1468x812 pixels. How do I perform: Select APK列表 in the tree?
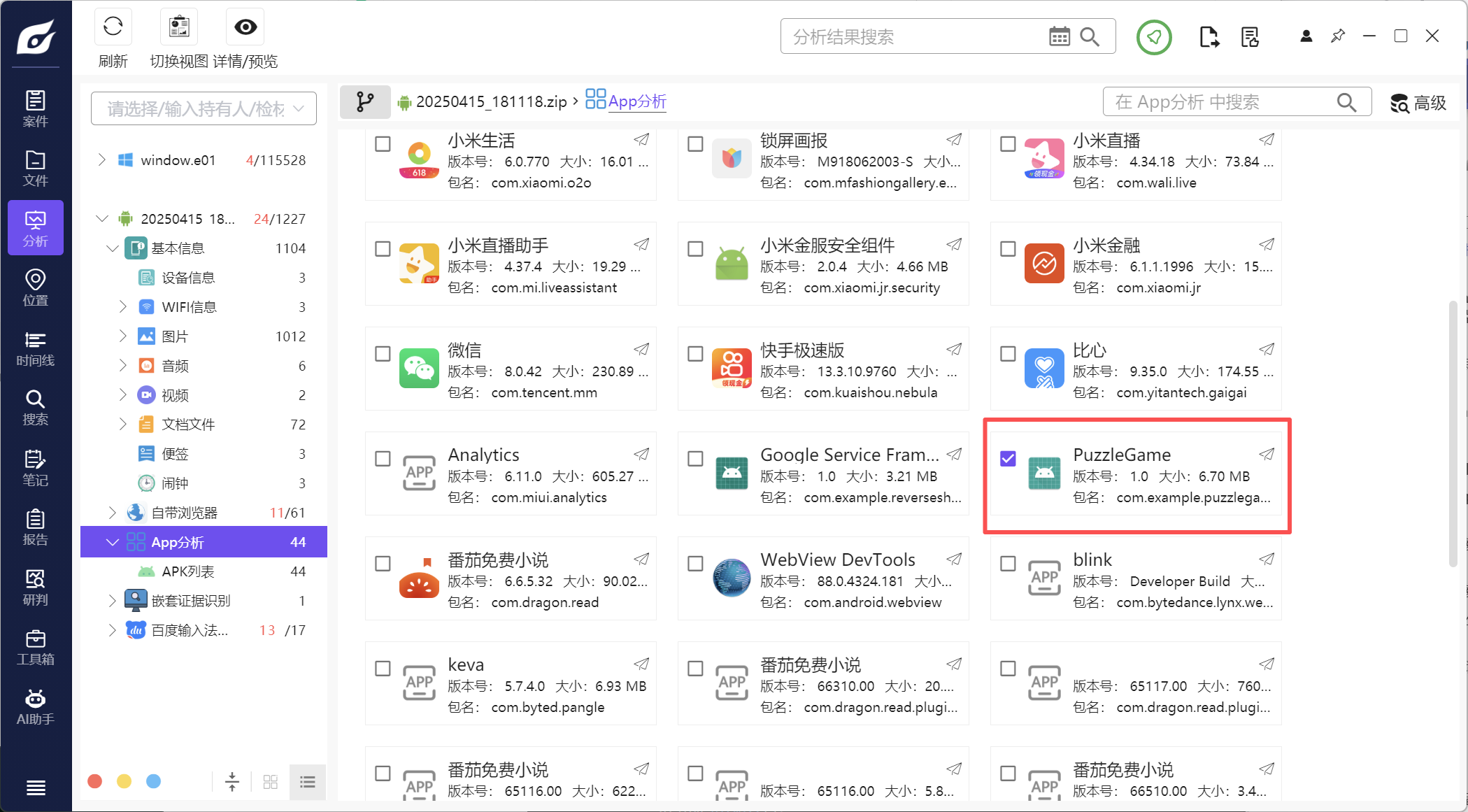point(187,571)
